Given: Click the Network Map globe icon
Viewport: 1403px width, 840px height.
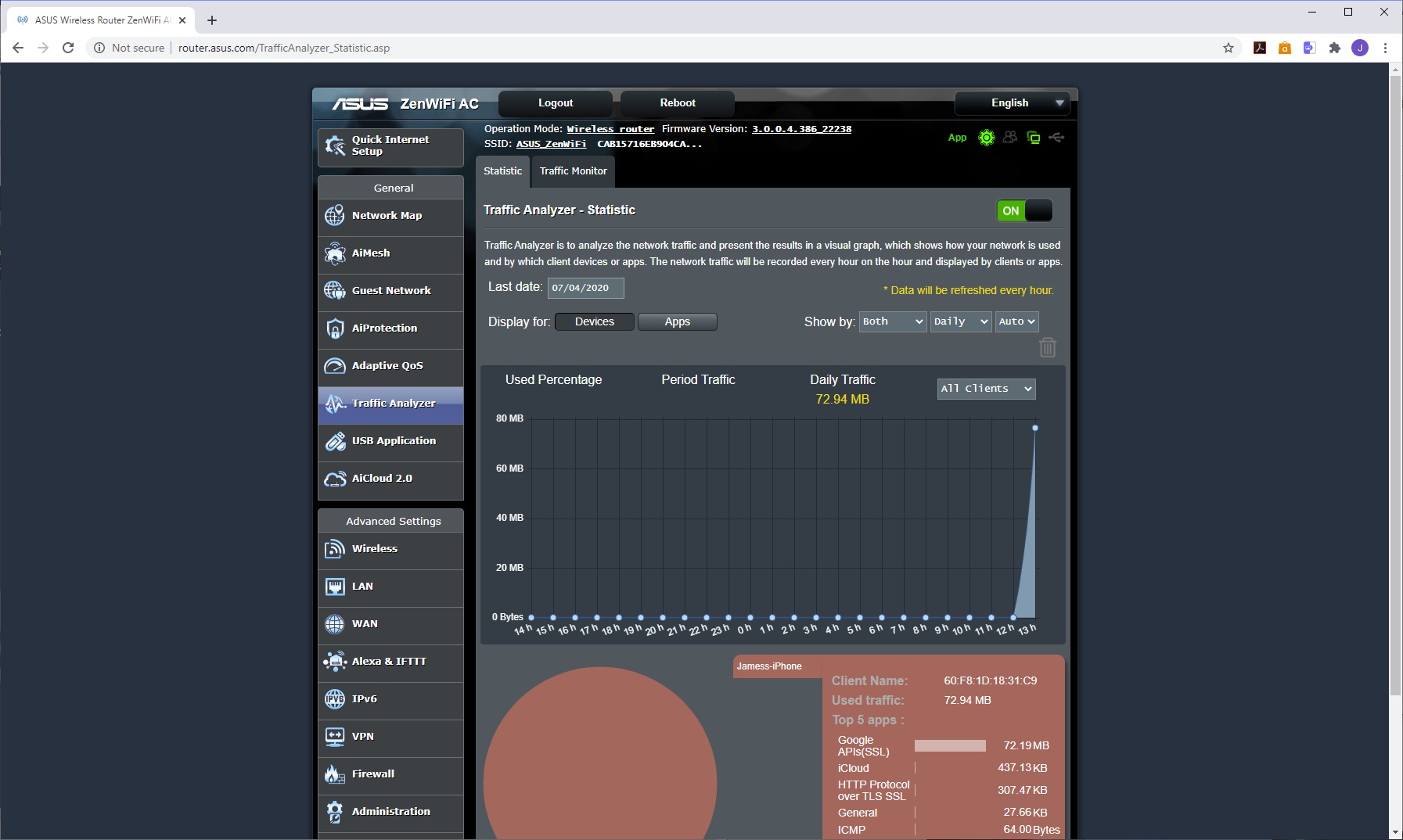Looking at the screenshot, I should 335,215.
